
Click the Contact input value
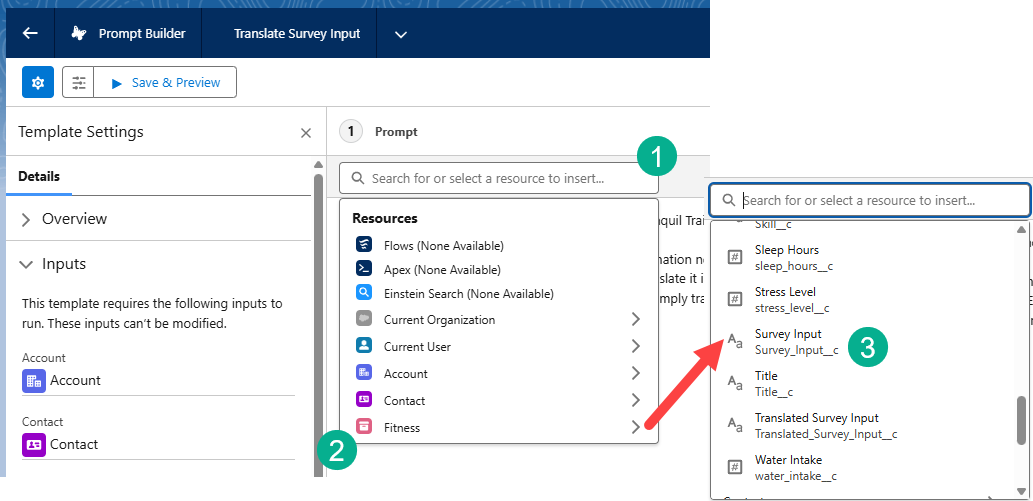74,445
